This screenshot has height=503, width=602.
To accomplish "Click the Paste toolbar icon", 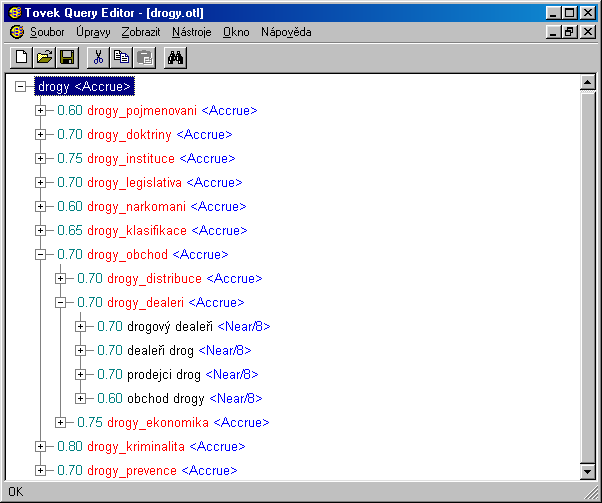I will tap(144, 58).
